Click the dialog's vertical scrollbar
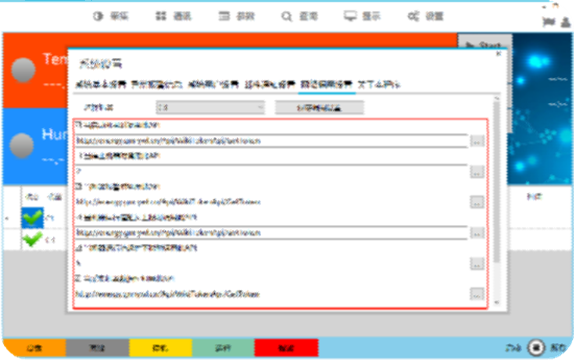This screenshot has width=575, height=360. pyautogui.click(x=497, y=200)
